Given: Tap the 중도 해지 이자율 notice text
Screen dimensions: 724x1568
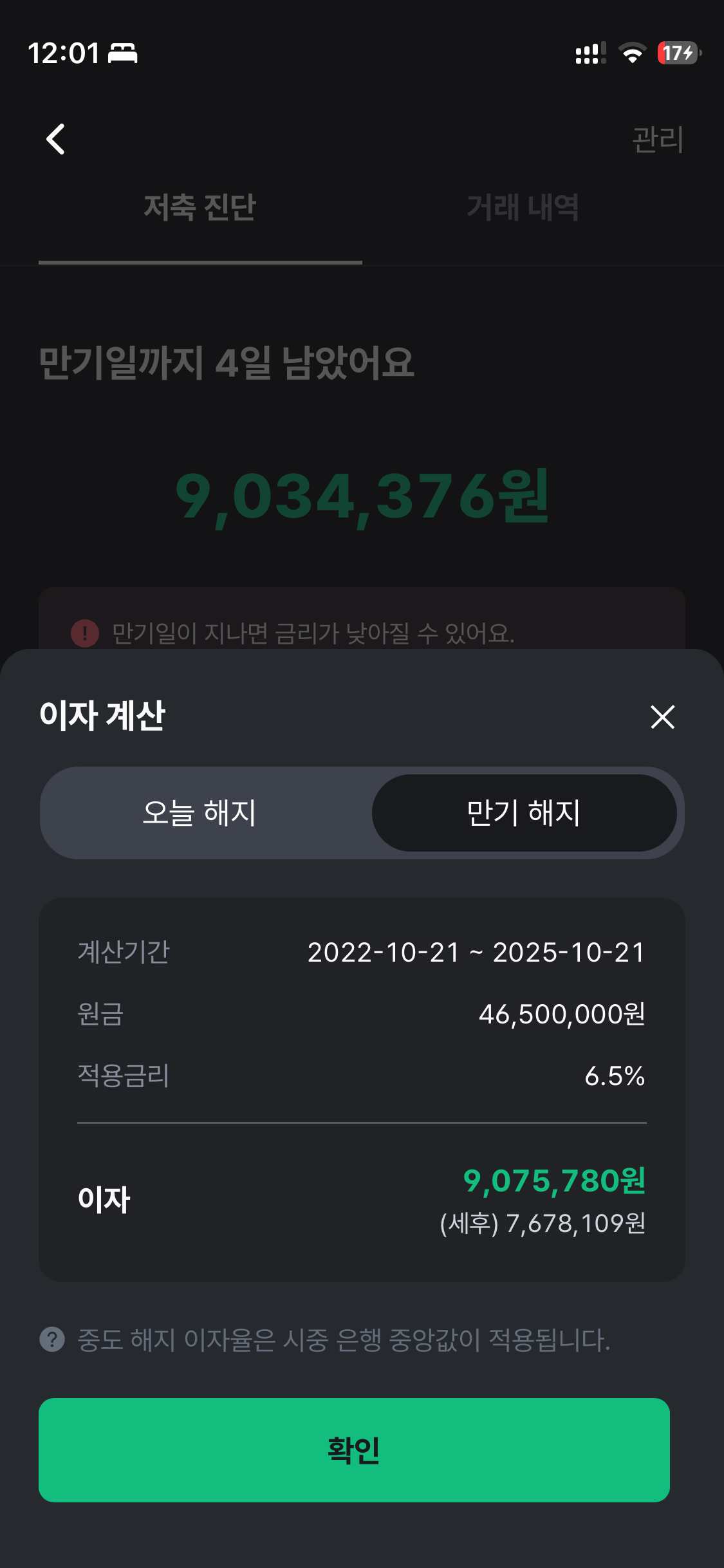Looking at the screenshot, I should 344,1340.
